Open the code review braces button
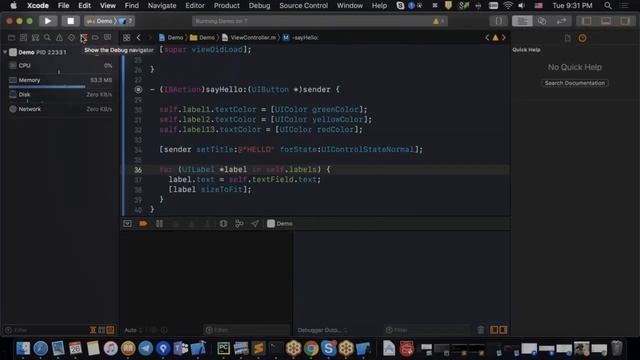Image resolution: width=640 pixels, height=360 pixels. (x=498, y=21)
